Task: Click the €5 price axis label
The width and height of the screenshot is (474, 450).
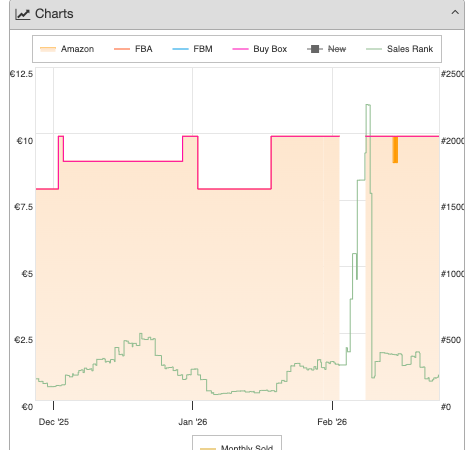Action: pos(27,274)
